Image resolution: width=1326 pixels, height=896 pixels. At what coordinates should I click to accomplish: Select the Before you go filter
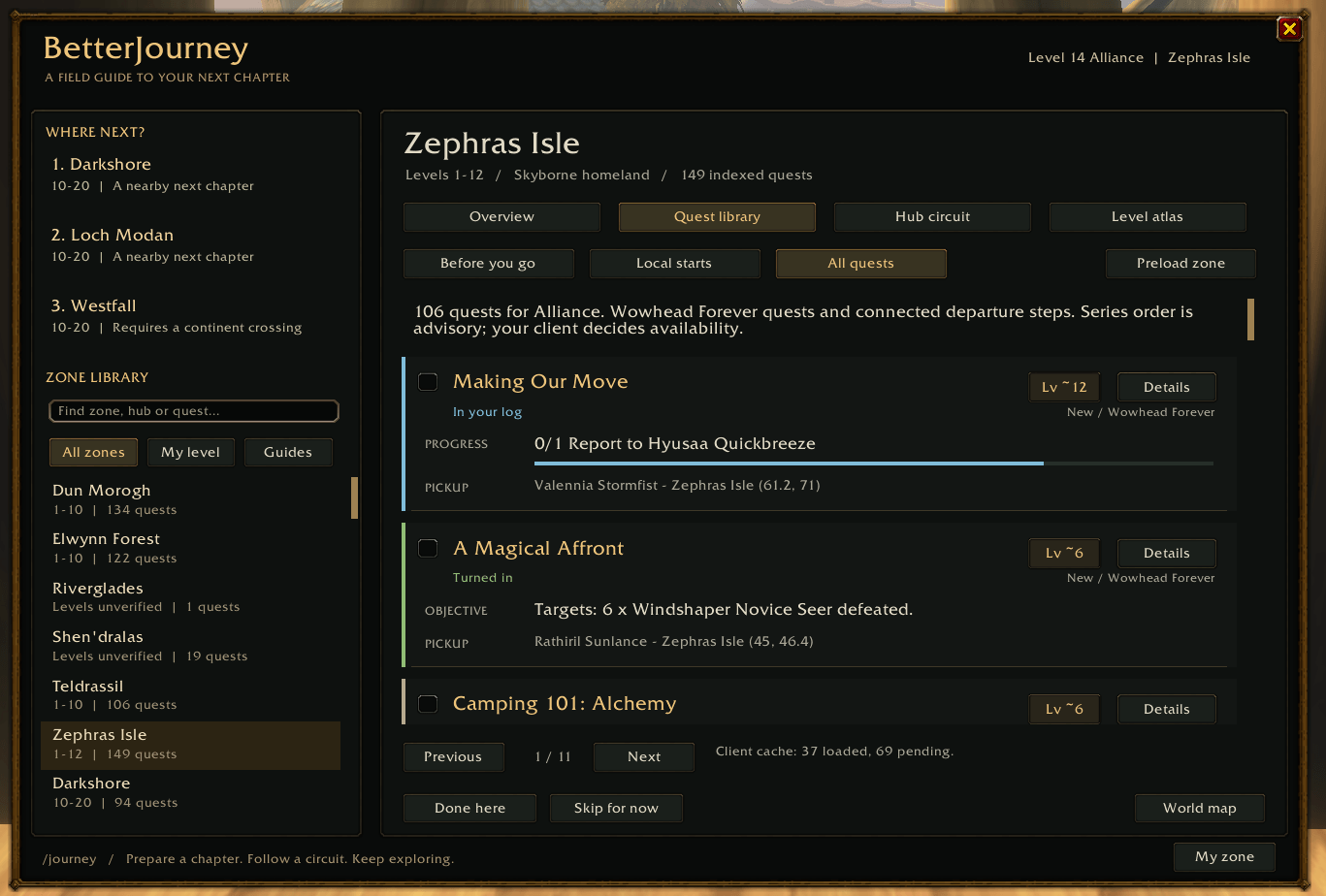pyautogui.click(x=488, y=264)
